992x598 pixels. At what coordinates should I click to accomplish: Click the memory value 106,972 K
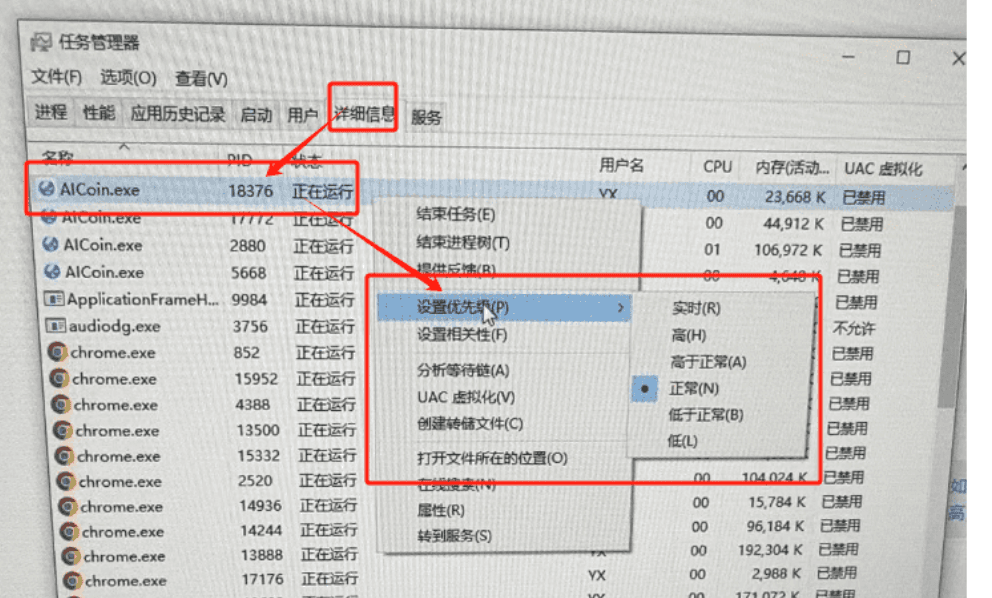[788, 251]
